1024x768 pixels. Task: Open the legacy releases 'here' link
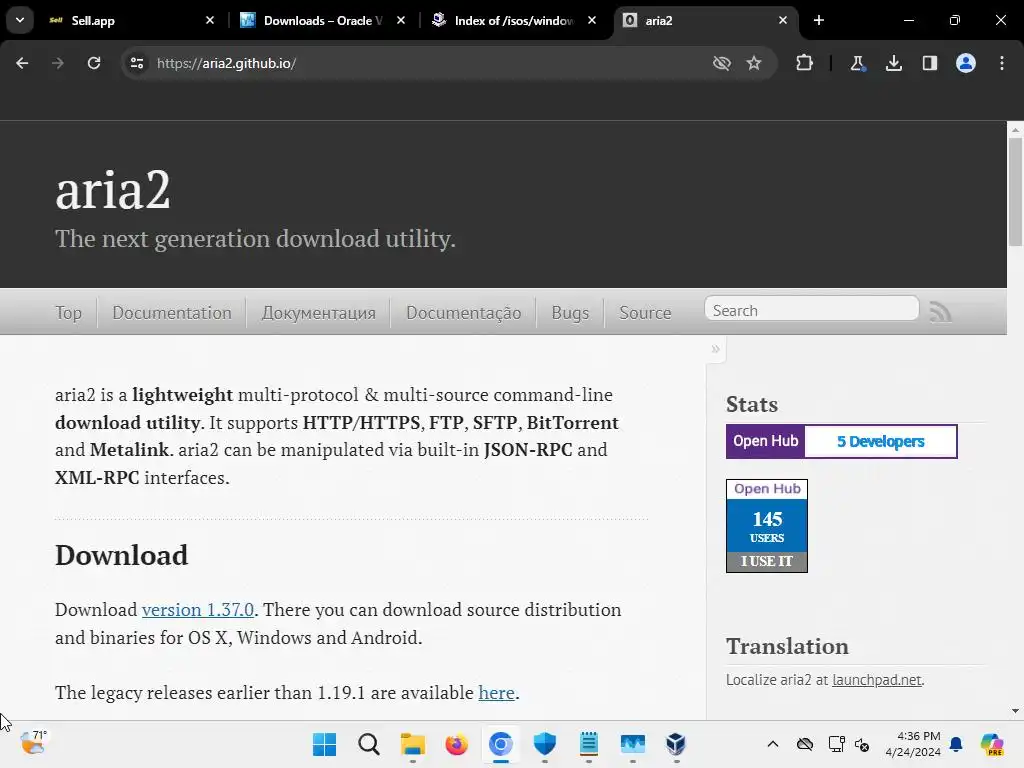(x=496, y=692)
